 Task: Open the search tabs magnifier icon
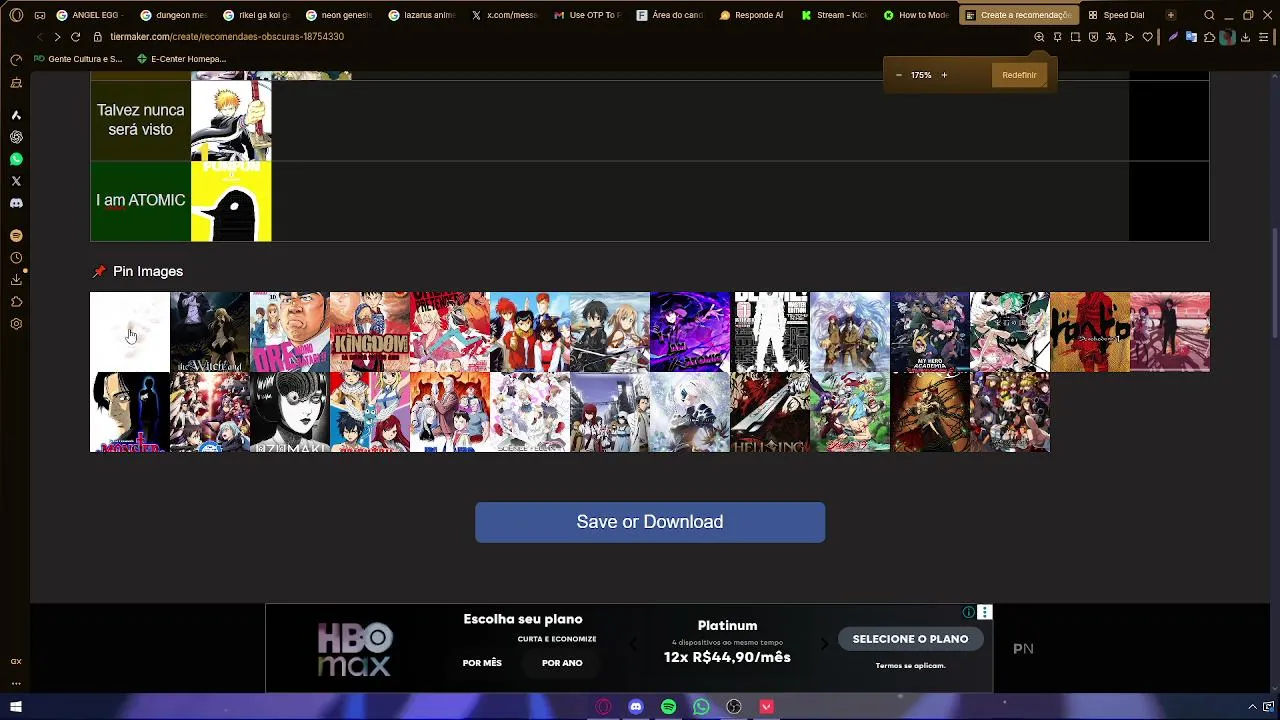point(1209,15)
